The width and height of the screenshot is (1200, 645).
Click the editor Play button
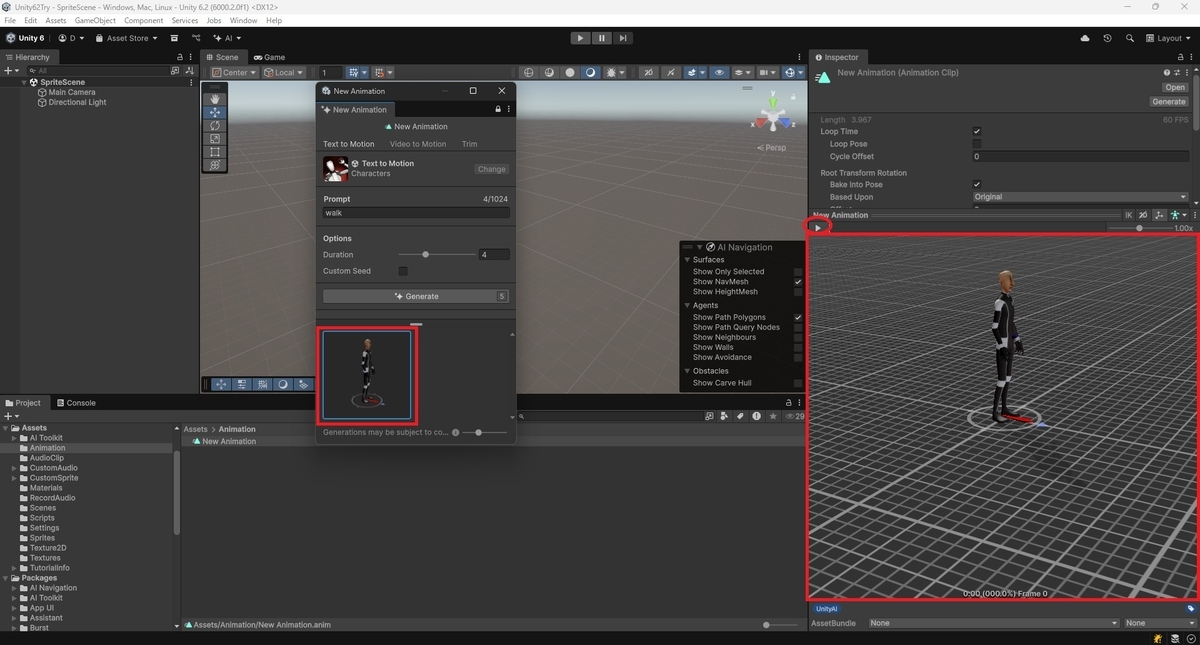580,38
